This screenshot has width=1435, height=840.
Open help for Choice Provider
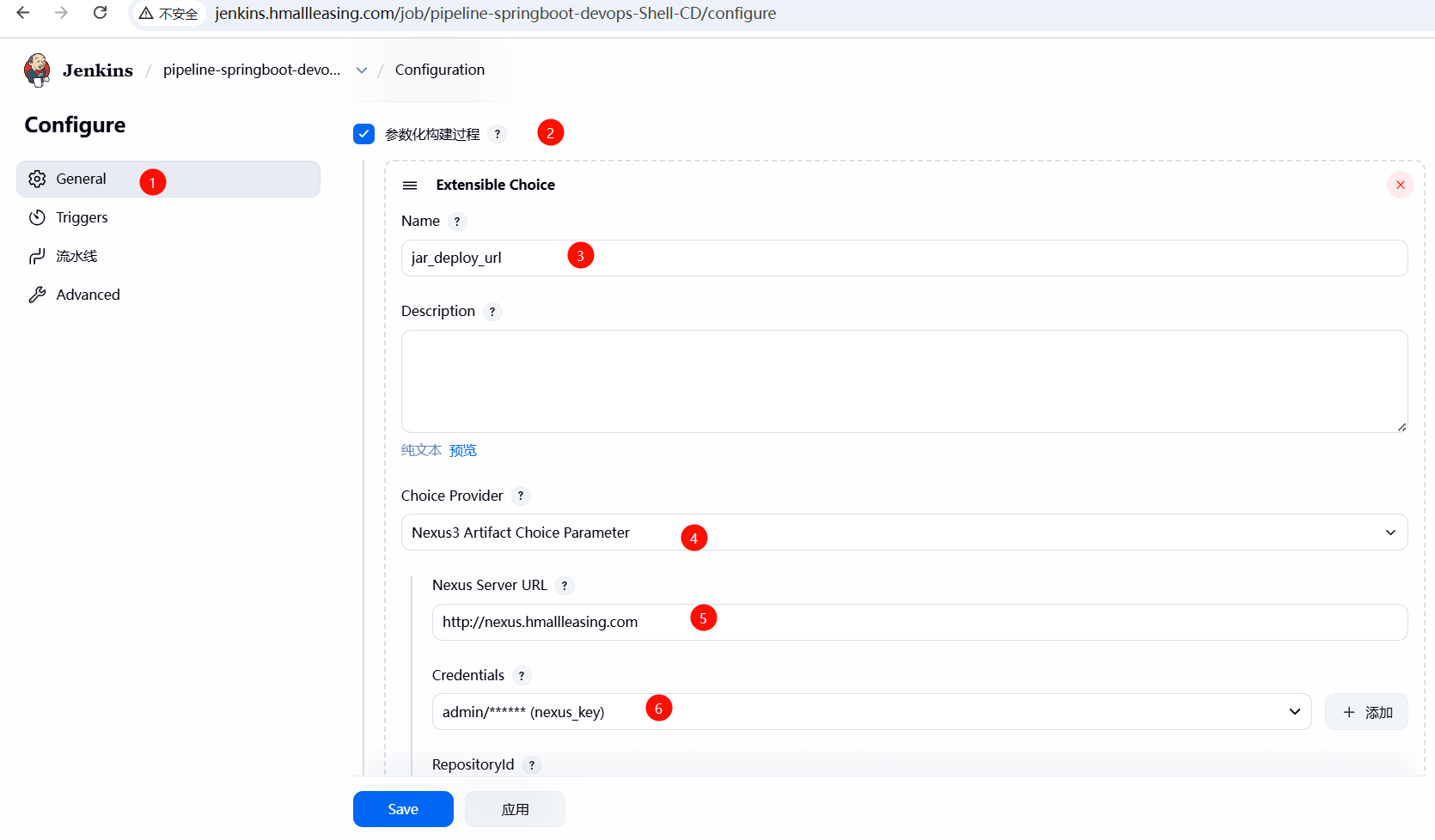point(520,496)
